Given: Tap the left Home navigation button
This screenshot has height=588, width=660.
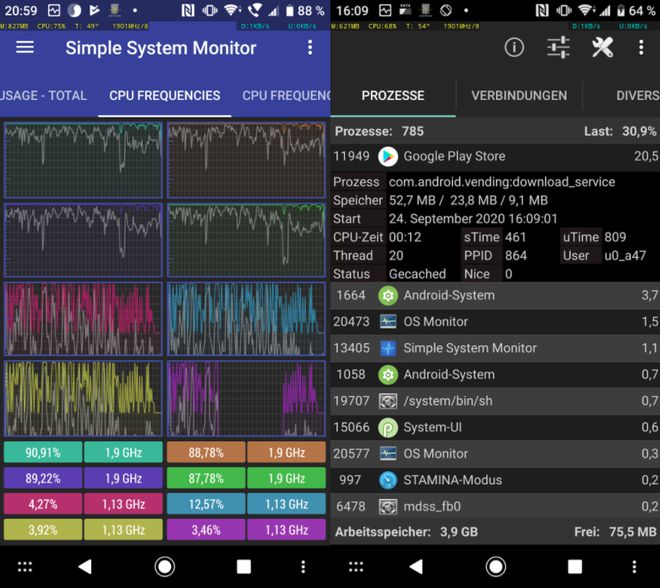Looking at the screenshot, I should point(165,567).
